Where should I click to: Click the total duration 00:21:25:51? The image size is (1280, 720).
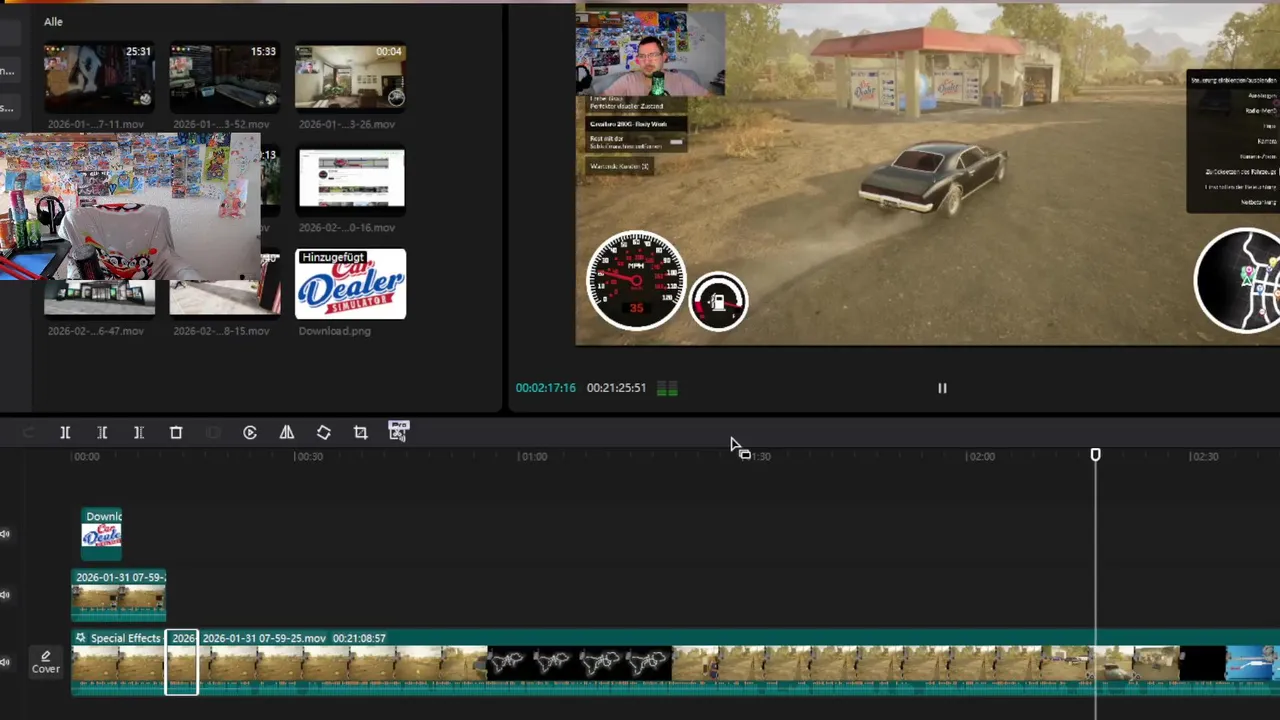click(x=616, y=388)
